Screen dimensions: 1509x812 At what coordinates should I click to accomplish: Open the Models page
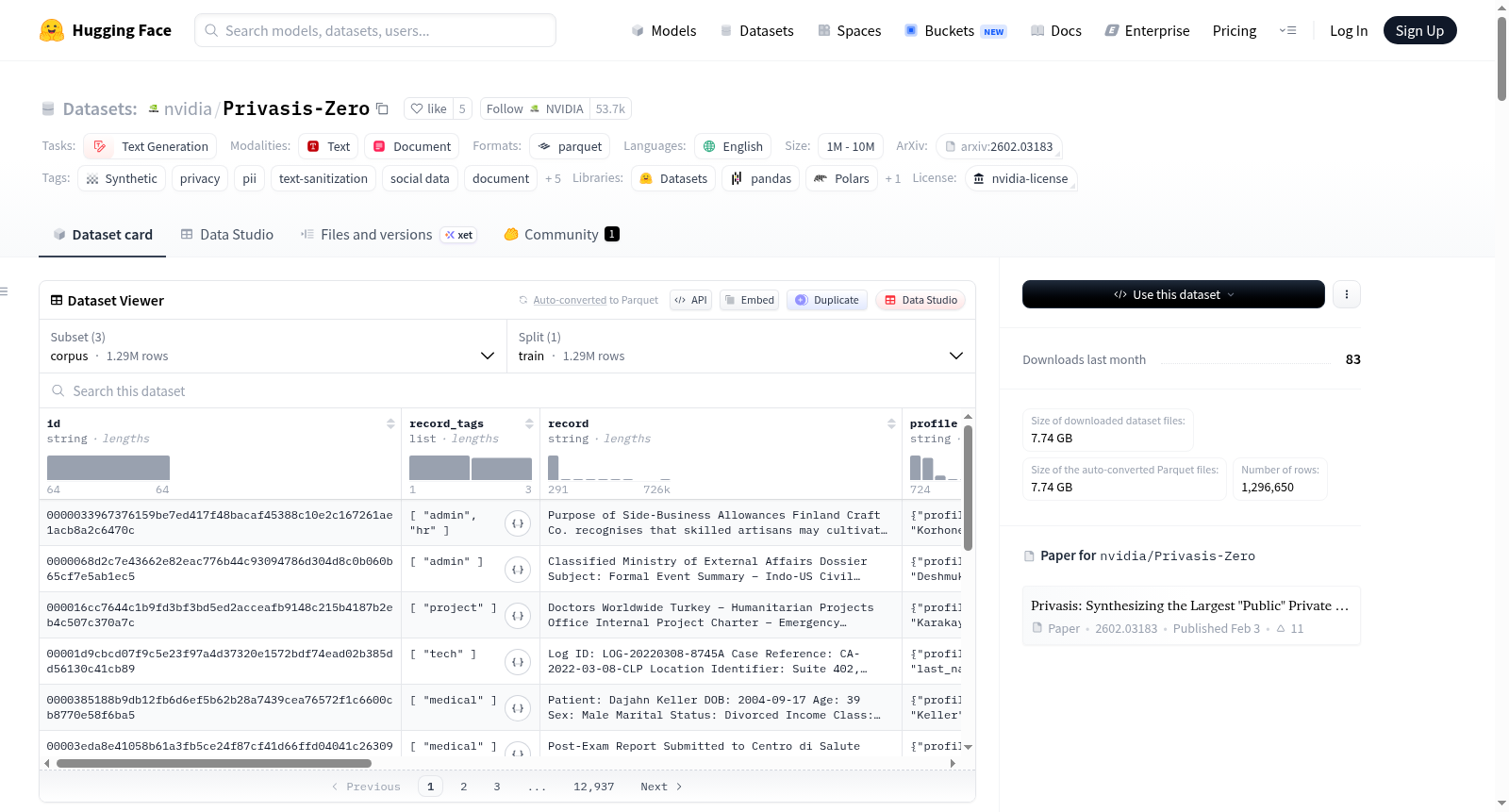(664, 30)
